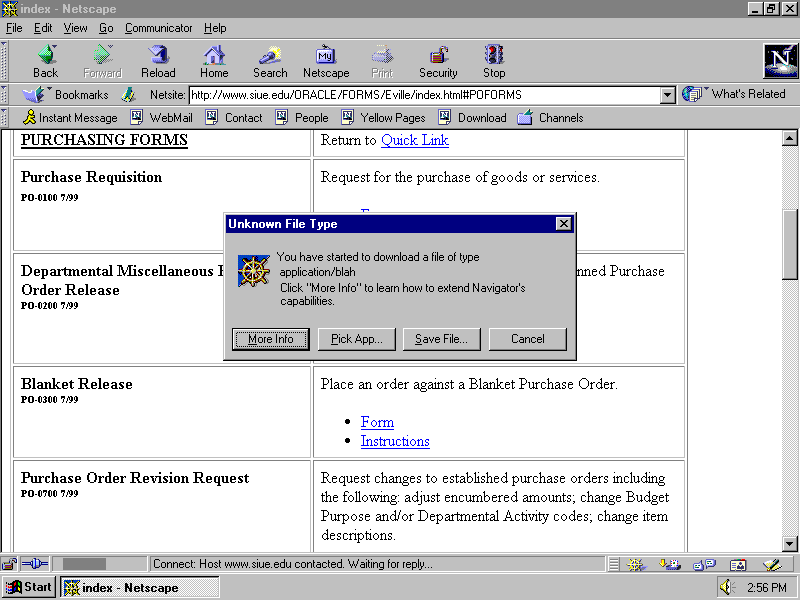Image resolution: width=800 pixels, height=600 pixels.
Task: Open the What's Related dropdown
Action: click(x=735, y=94)
